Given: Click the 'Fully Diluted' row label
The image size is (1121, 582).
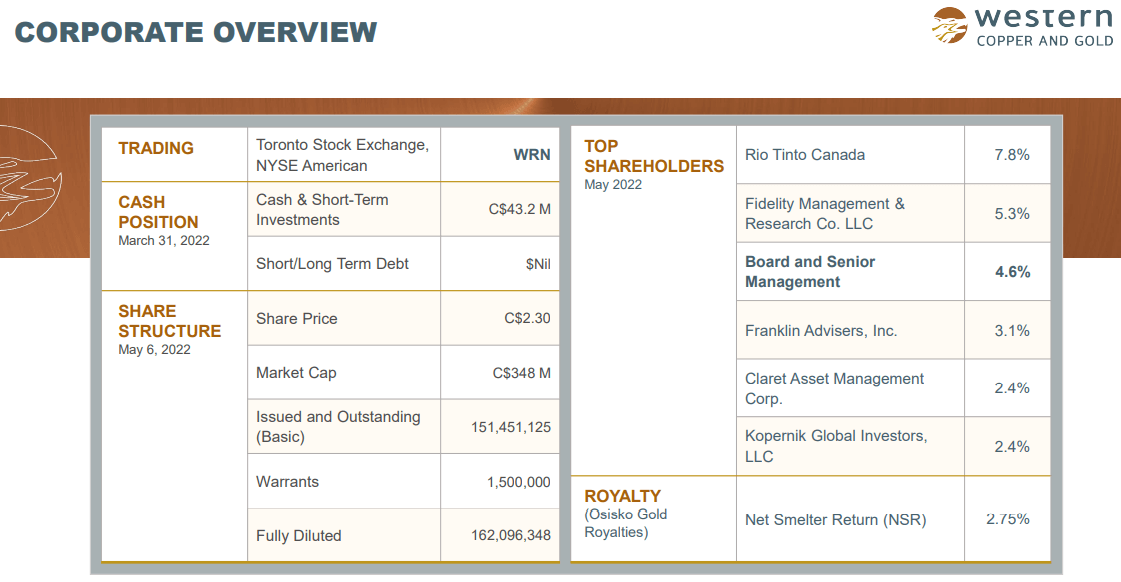Looking at the screenshot, I should [x=299, y=536].
